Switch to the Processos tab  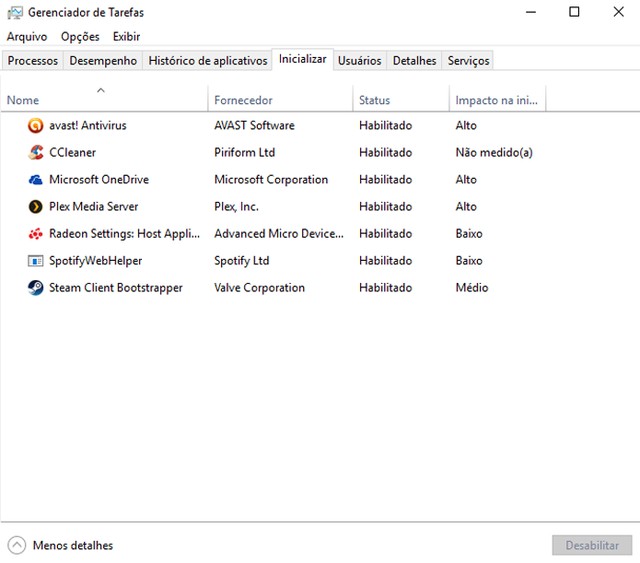pos(33,60)
